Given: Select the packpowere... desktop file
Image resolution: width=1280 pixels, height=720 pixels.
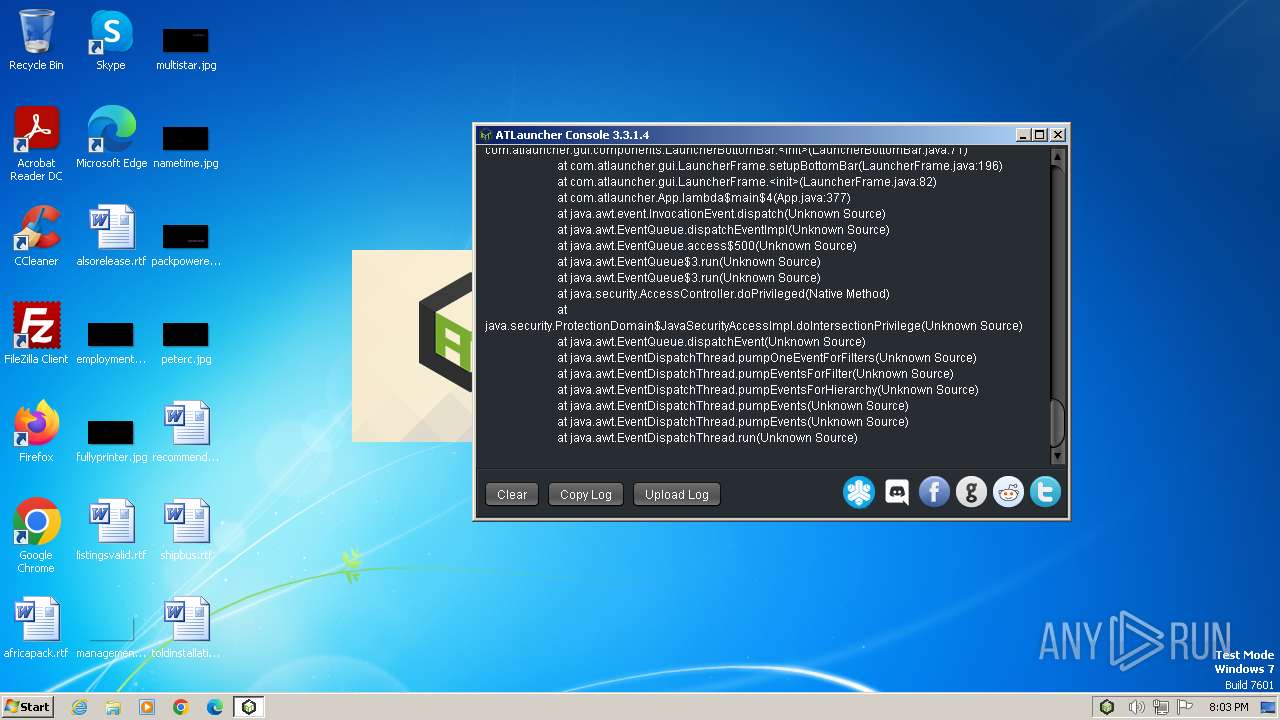Looking at the screenshot, I should tap(186, 244).
